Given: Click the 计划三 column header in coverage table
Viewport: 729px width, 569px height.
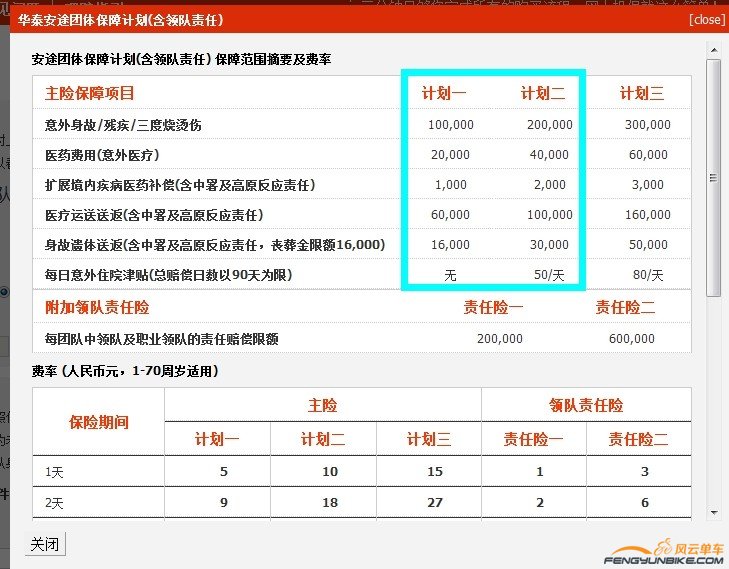Looking at the screenshot, I should pyautogui.click(x=642, y=93).
